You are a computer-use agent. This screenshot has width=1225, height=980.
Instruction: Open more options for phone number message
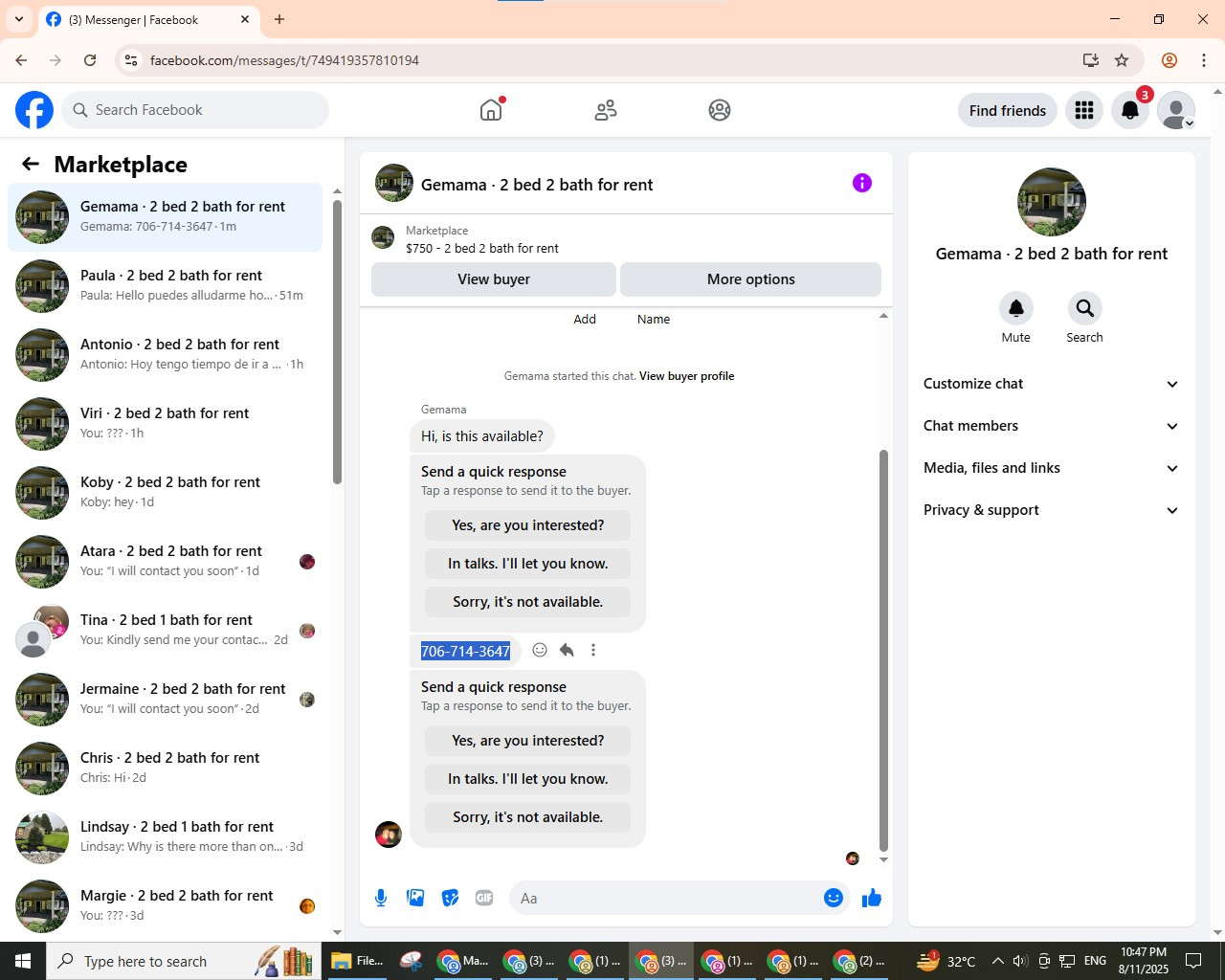click(593, 650)
